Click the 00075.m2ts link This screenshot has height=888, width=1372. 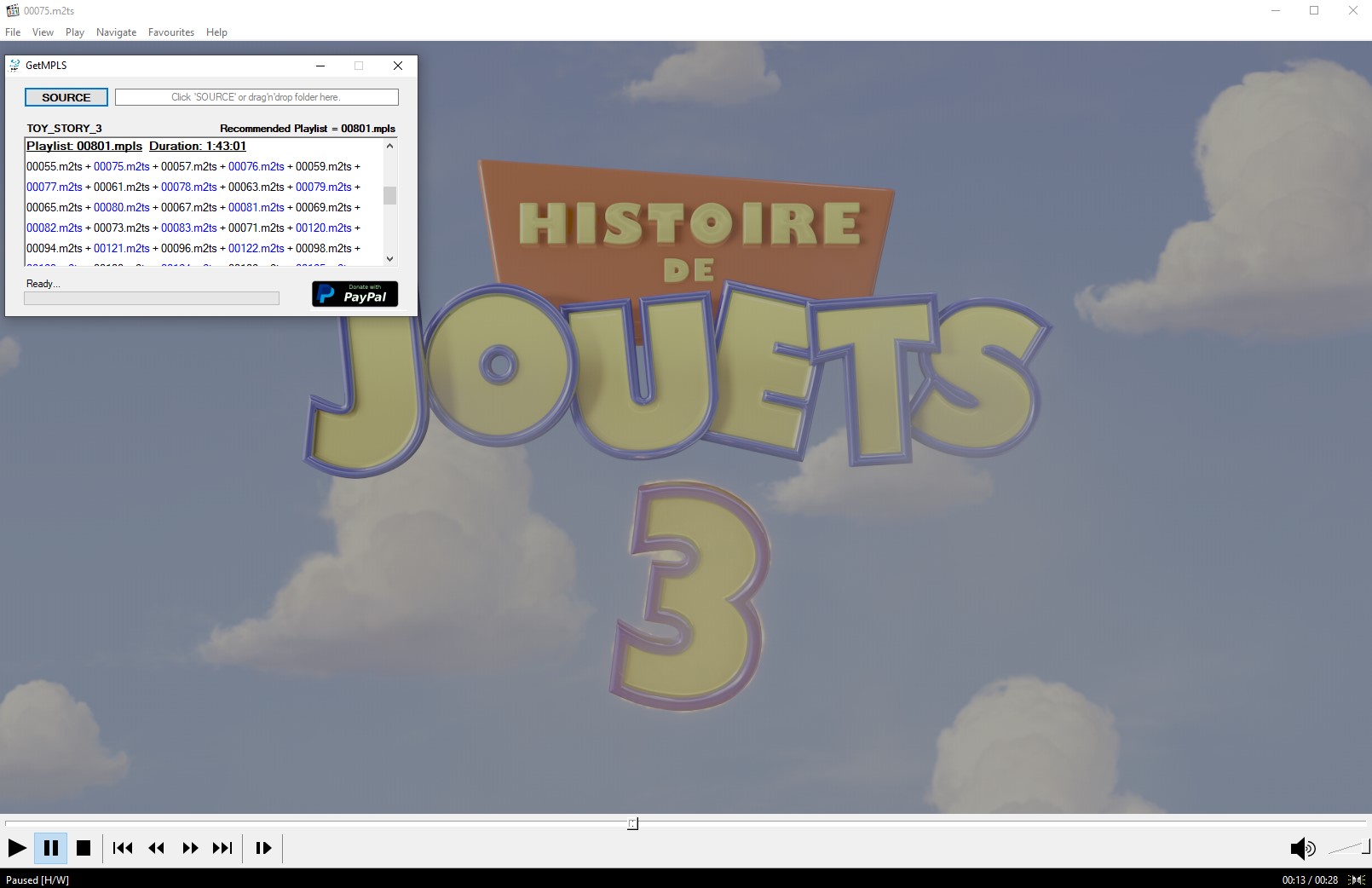click(122, 166)
